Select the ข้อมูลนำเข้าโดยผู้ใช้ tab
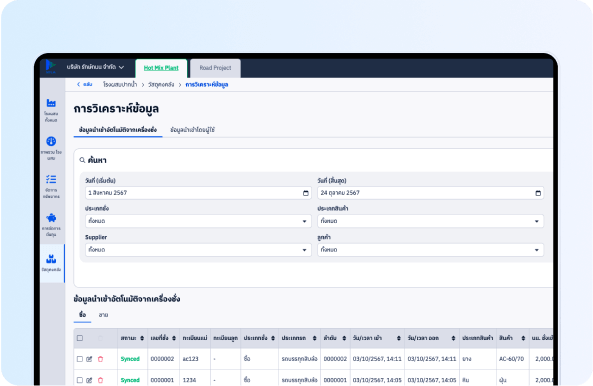 192,130
